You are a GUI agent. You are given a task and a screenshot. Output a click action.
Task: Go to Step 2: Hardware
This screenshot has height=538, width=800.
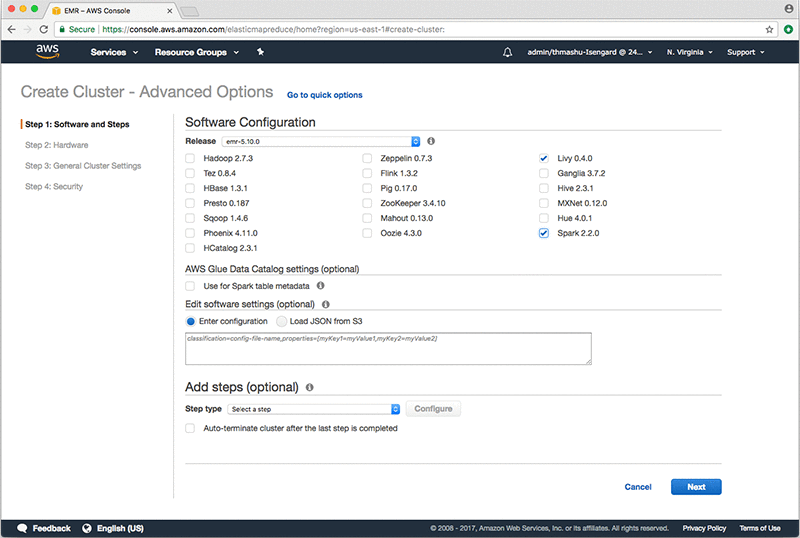point(57,145)
